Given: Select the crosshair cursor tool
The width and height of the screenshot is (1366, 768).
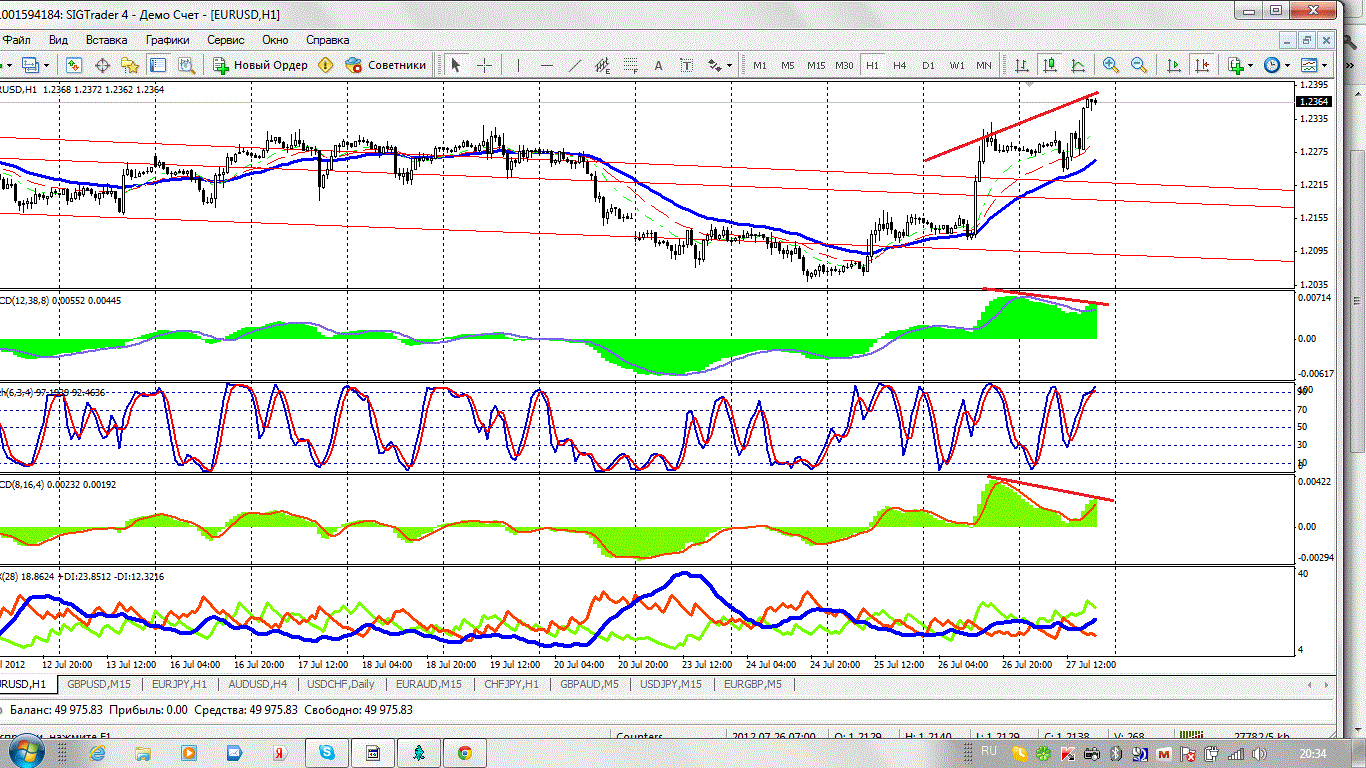Looking at the screenshot, I should coord(485,65).
